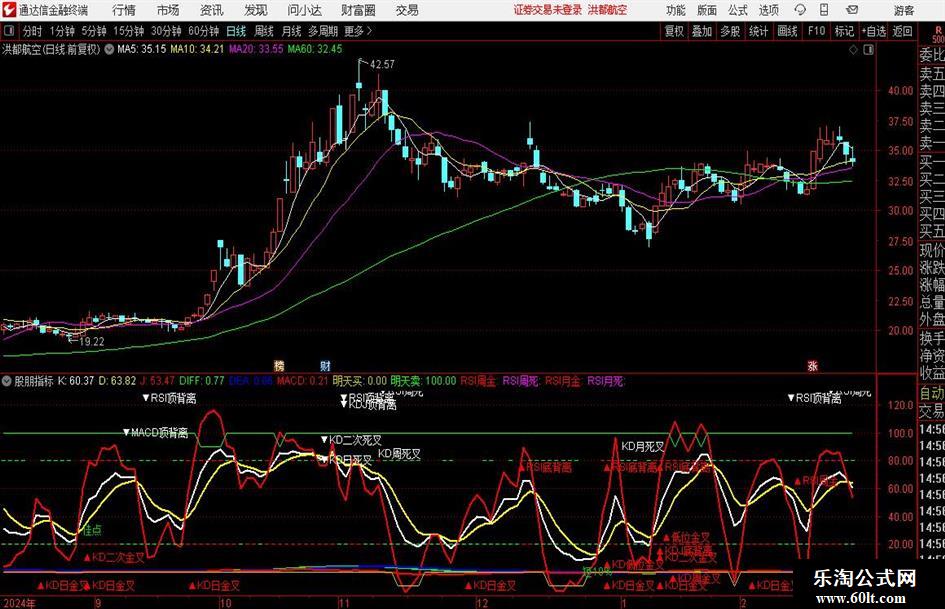945x609 pixels.
Task: Click the 通达信 red lightning logo icon
Action: (x=8, y=10)
